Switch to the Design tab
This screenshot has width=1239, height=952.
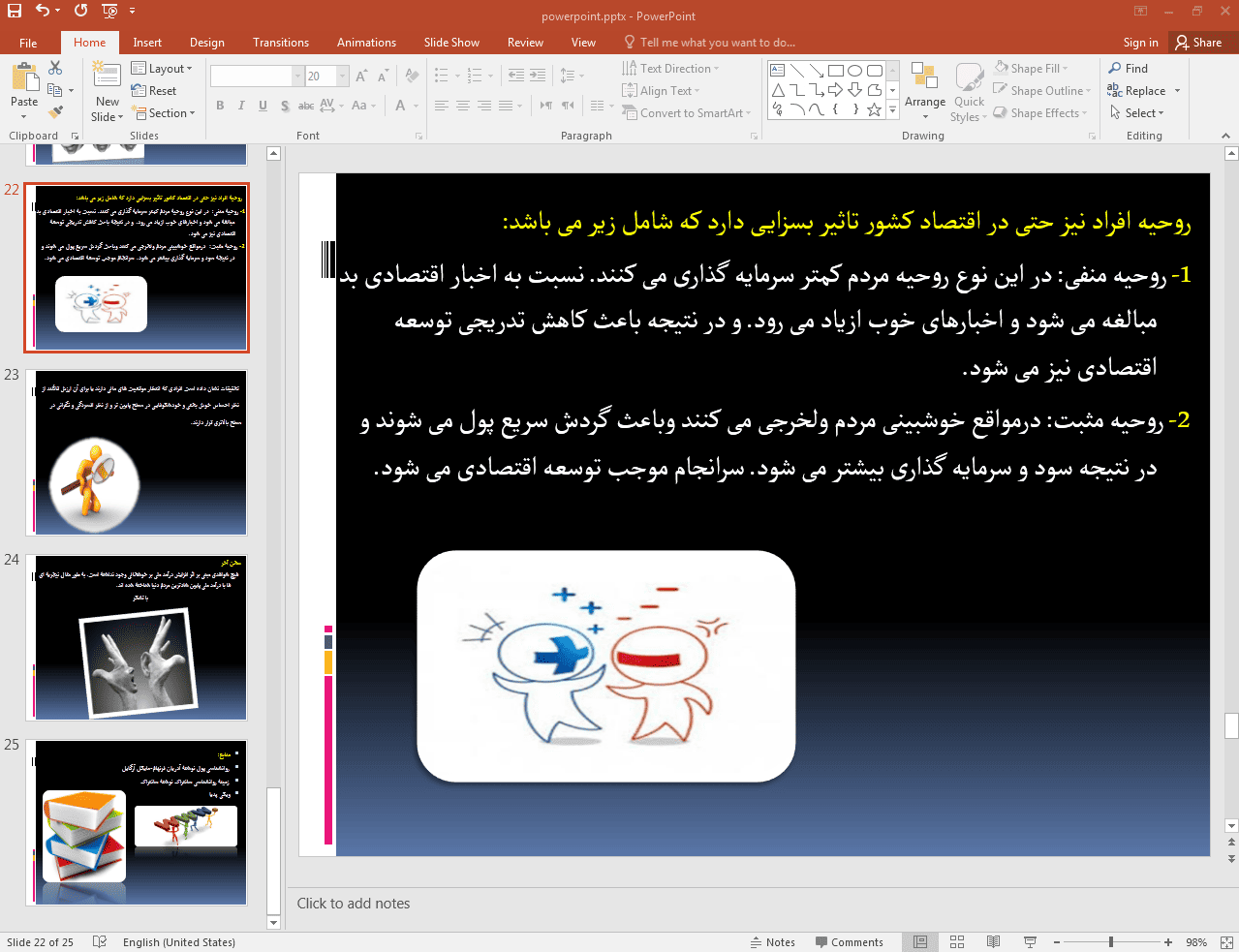207,43
